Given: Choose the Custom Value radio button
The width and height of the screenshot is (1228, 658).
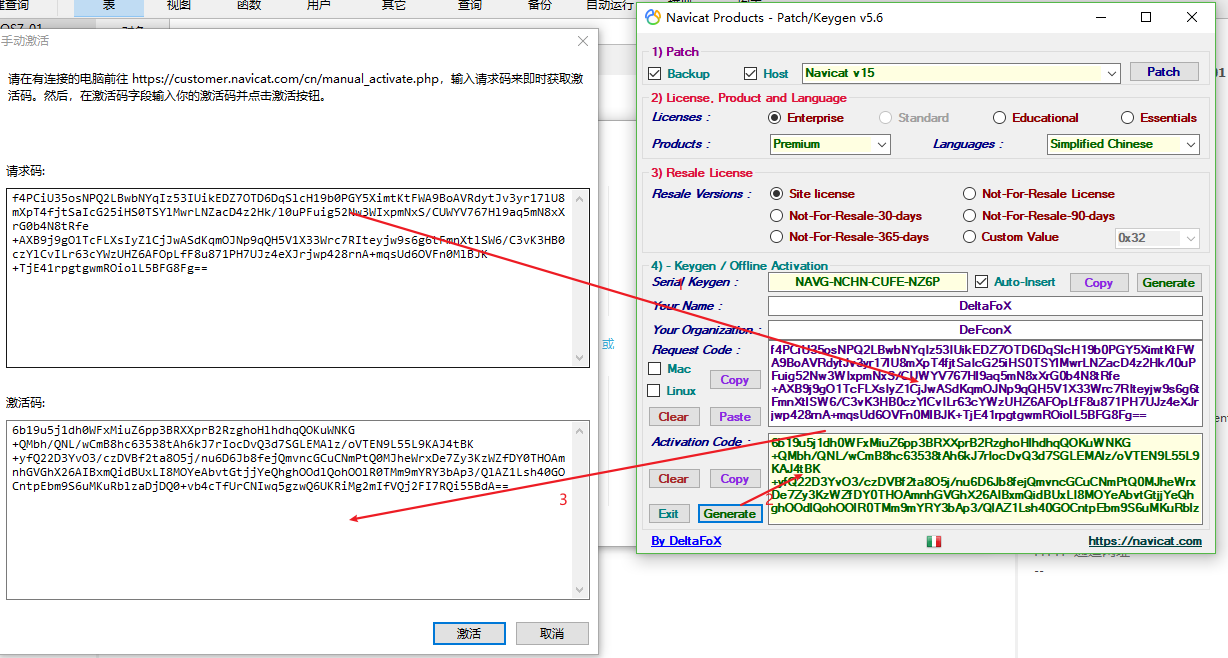Looking at the screenshot, I should [970, 237].
